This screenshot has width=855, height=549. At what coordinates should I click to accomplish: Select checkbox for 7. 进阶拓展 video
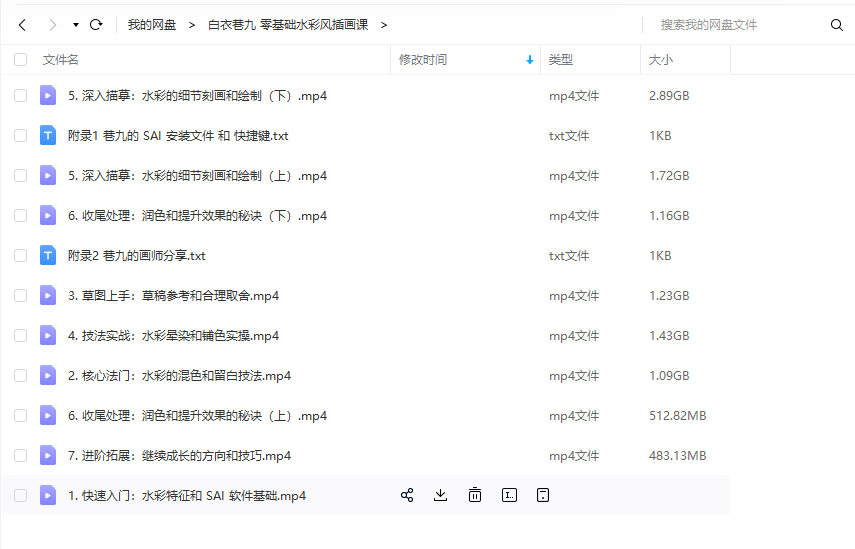[x=21, y=455]
